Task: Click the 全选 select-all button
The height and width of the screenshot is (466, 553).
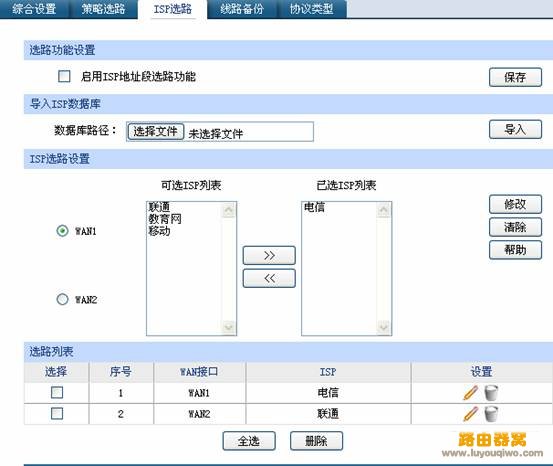Action: point(249,441)
